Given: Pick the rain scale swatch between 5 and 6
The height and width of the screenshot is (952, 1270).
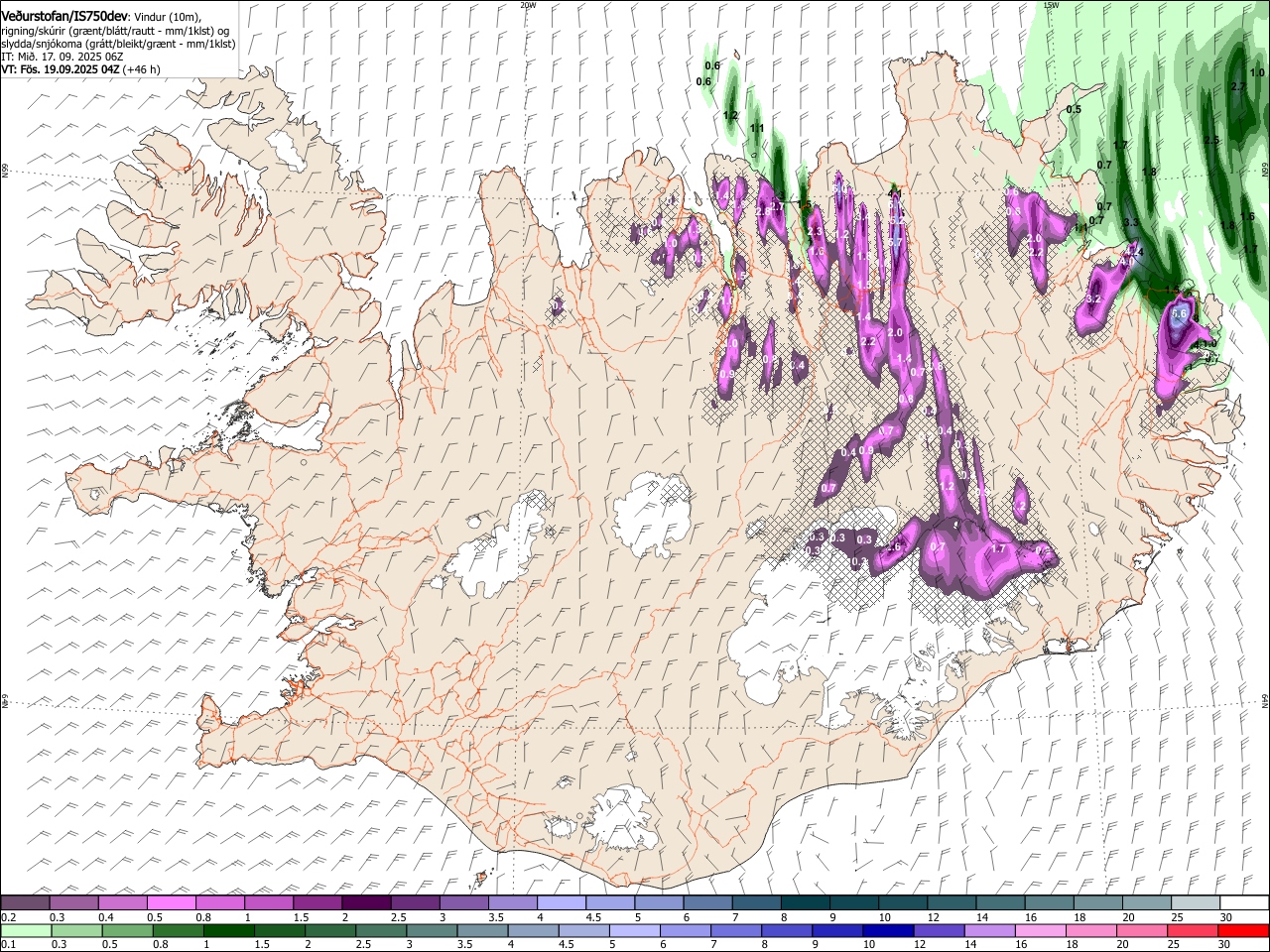Looking at the screenshot, I should click(x=635, y=930).
